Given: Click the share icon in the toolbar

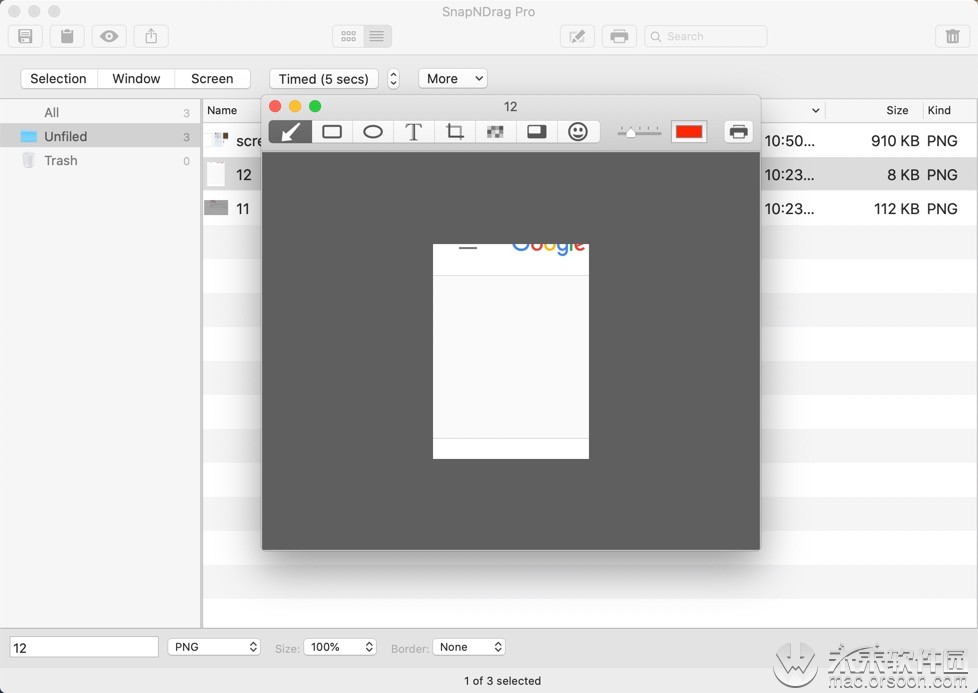Looking at the screenshot, I should tap(150, 36).
